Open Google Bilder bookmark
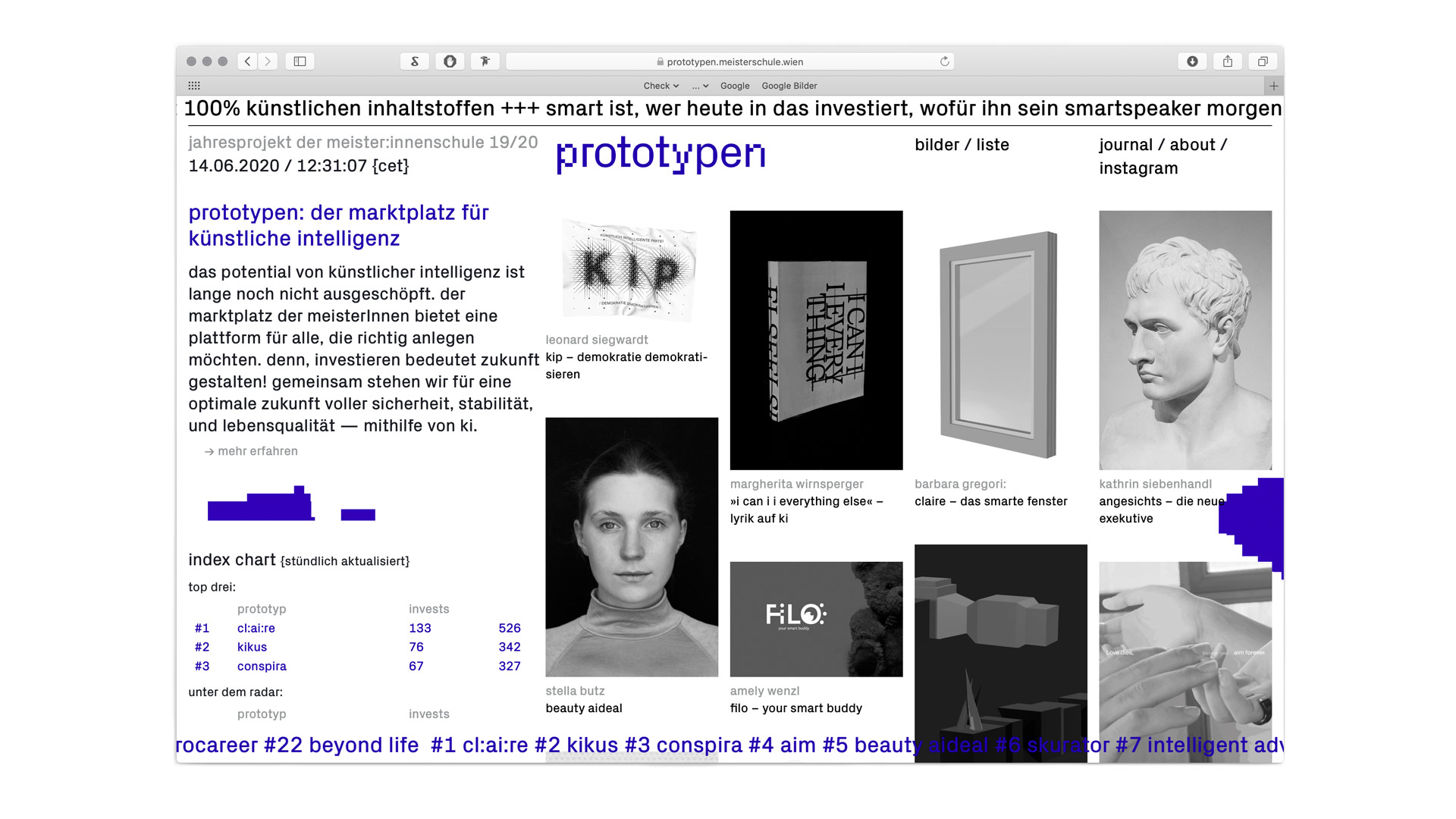1456x819 pixels. [789, 86]
